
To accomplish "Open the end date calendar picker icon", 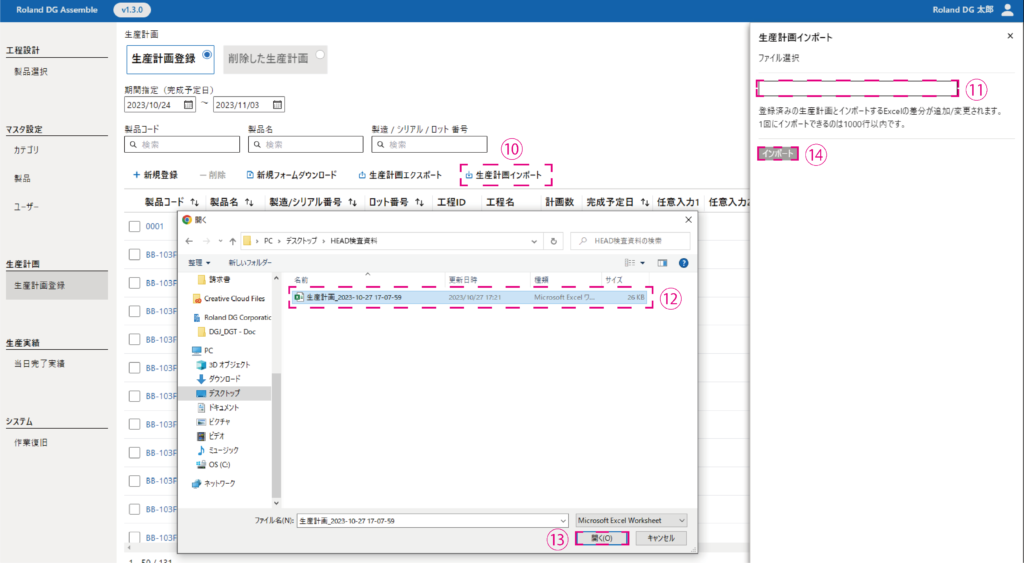I will click(277, 104).
